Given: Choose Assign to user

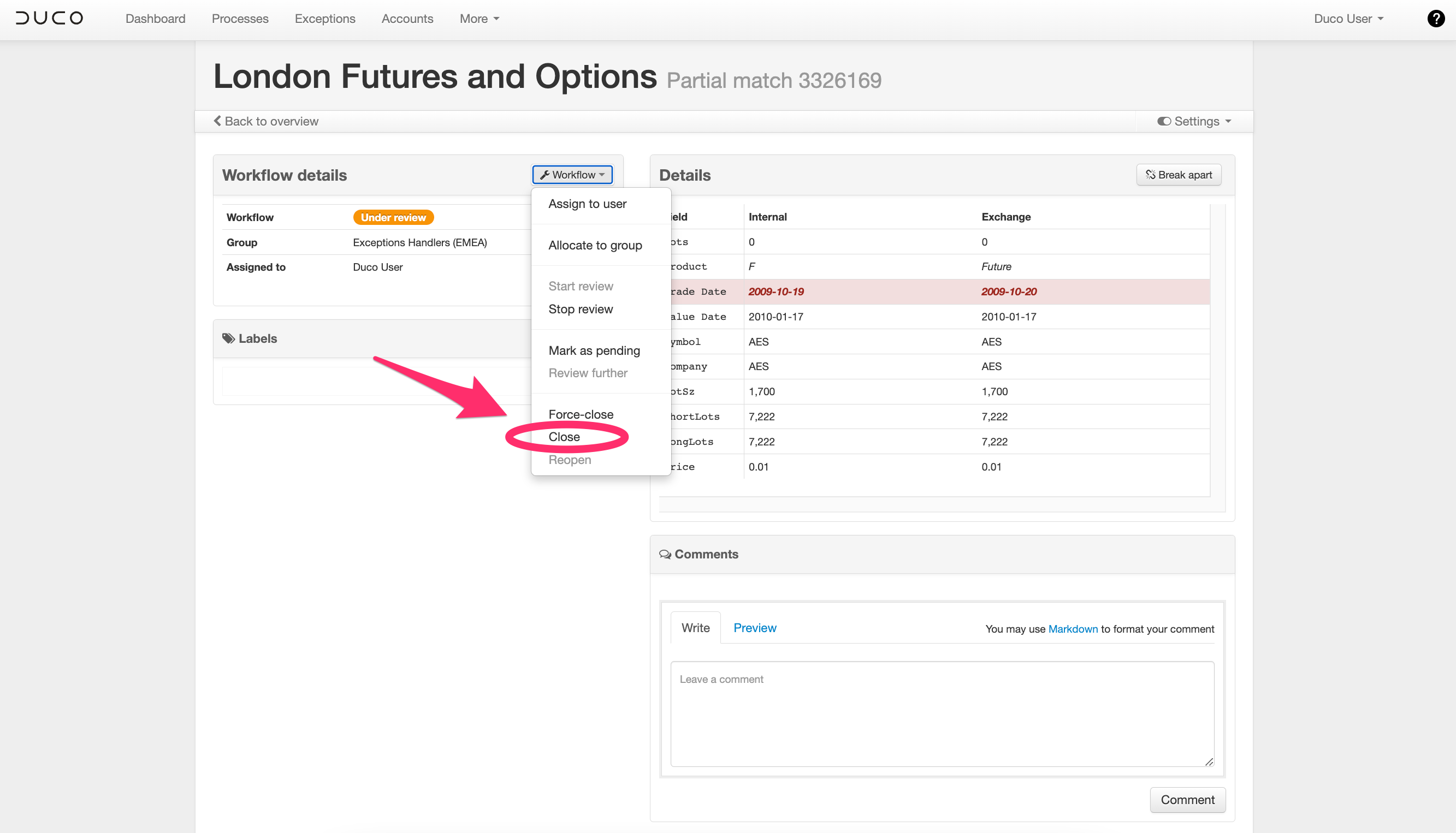Looking at the screenshot, I should (x=587, y=204).
